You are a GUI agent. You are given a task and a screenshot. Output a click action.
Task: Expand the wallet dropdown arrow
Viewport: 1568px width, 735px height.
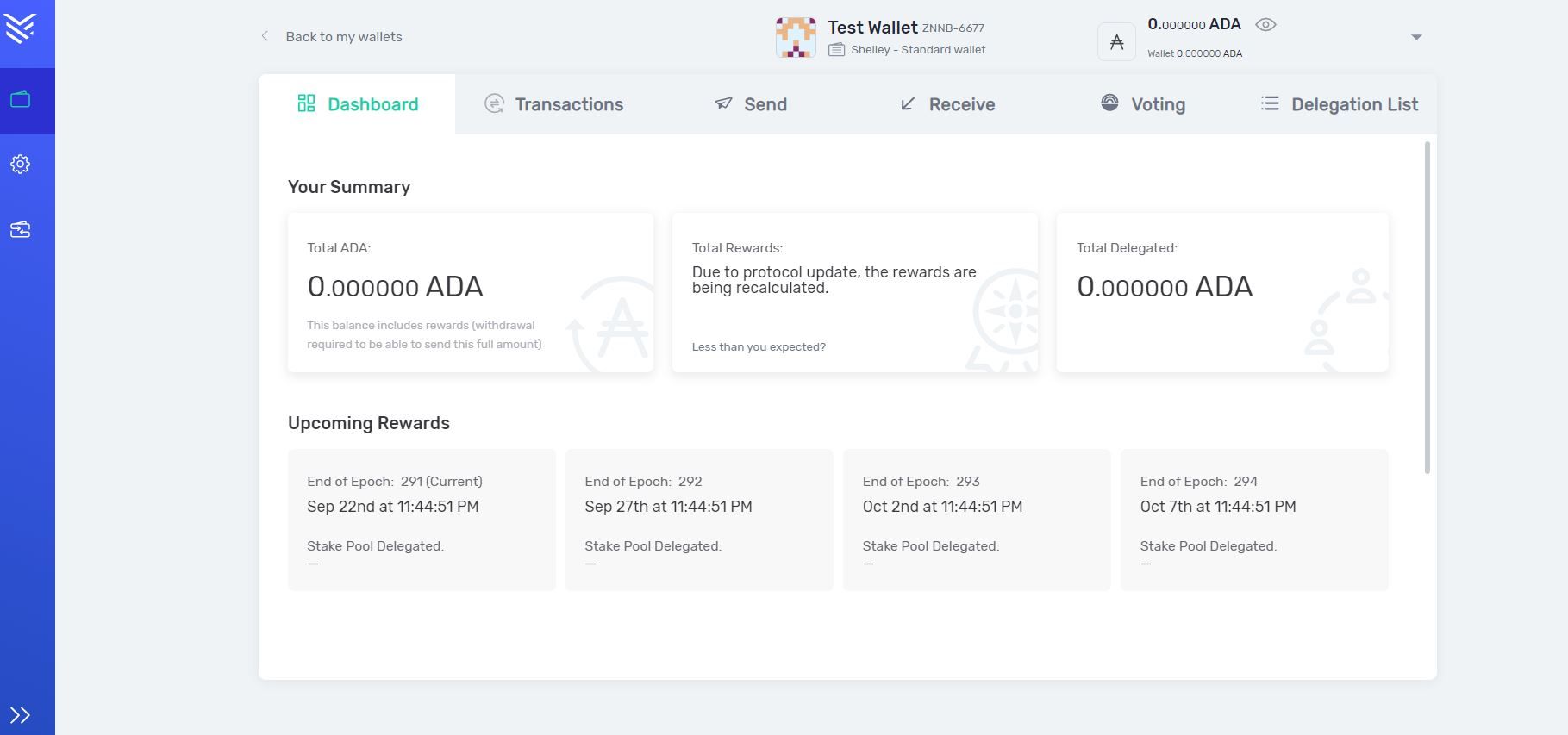[x=1416, y=37]
